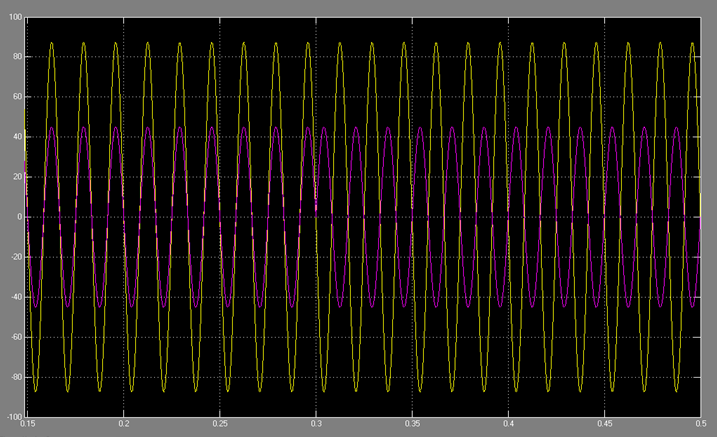Click the y-axis tick label 20
This screenshot has width=717, height=437.
coord(17,177)
